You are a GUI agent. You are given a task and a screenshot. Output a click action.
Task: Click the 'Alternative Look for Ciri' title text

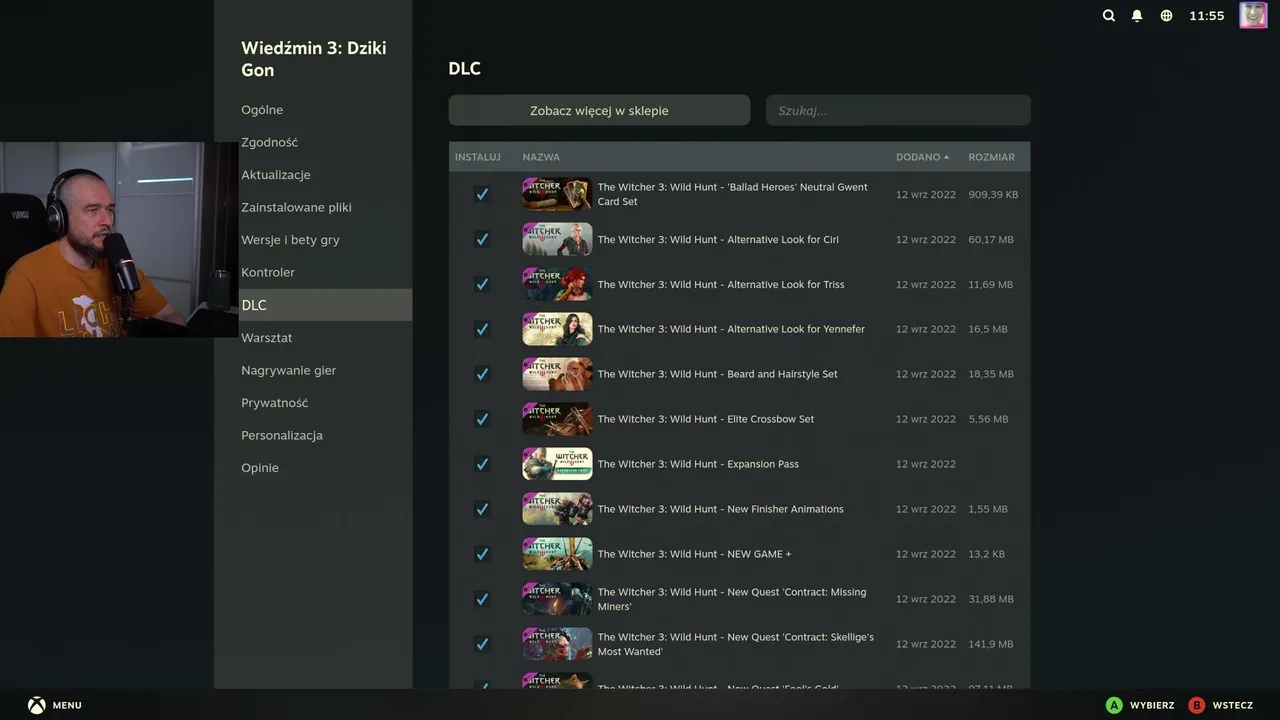tap(718, 239)
